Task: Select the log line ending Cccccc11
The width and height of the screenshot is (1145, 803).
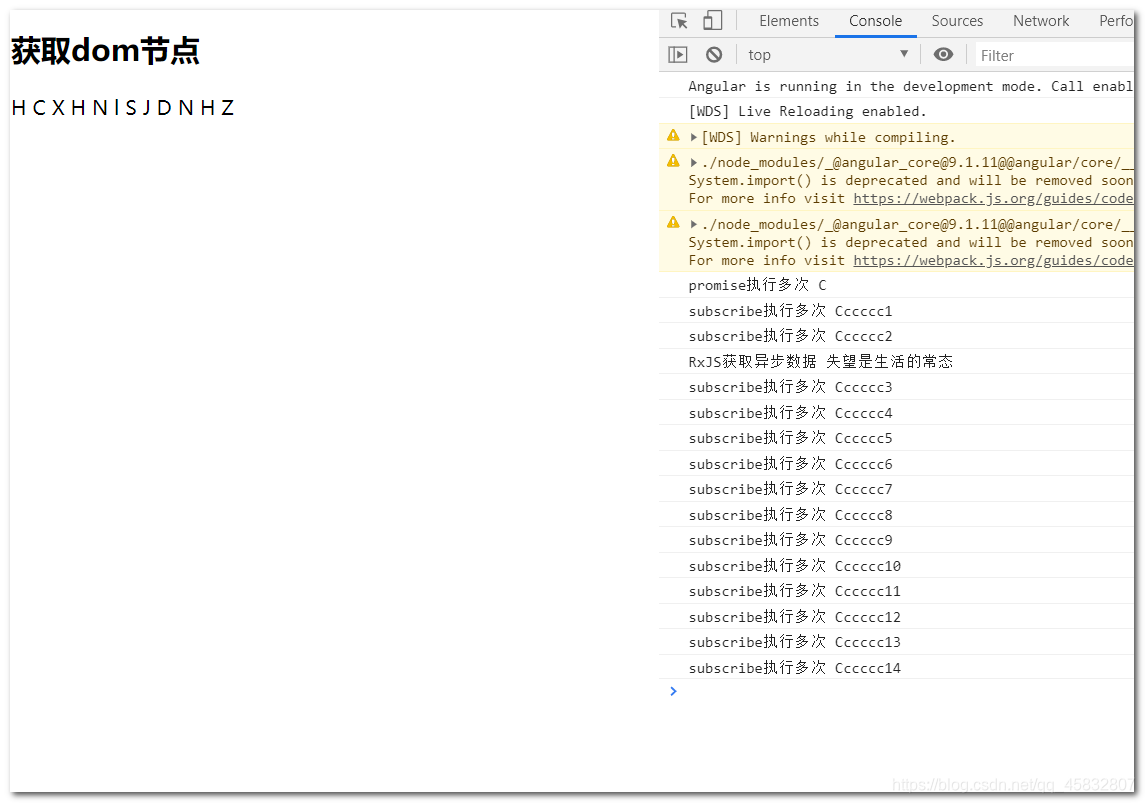Action: point(897,591)
